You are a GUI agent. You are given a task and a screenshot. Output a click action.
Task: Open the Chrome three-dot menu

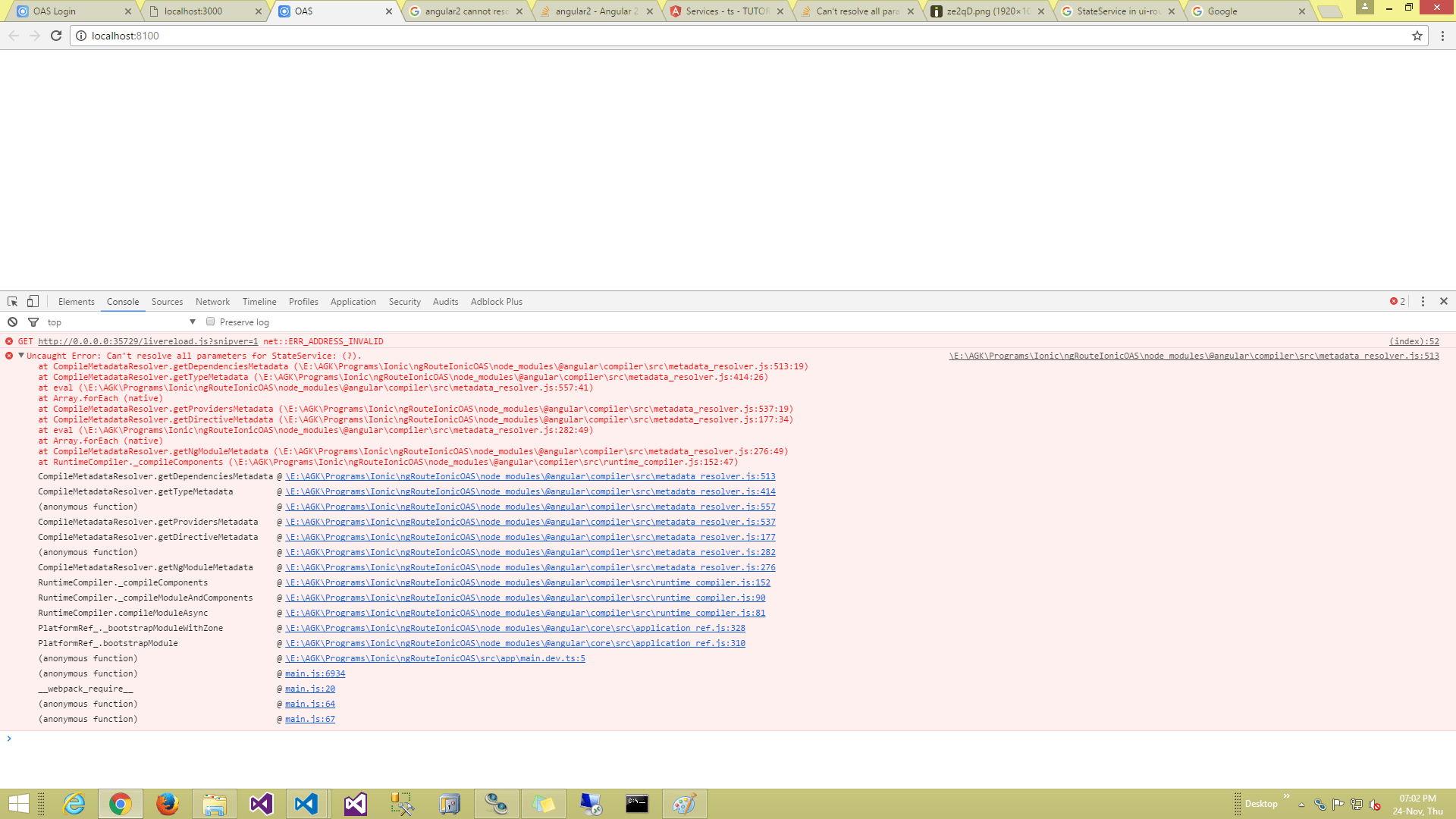pos(1442,36)
